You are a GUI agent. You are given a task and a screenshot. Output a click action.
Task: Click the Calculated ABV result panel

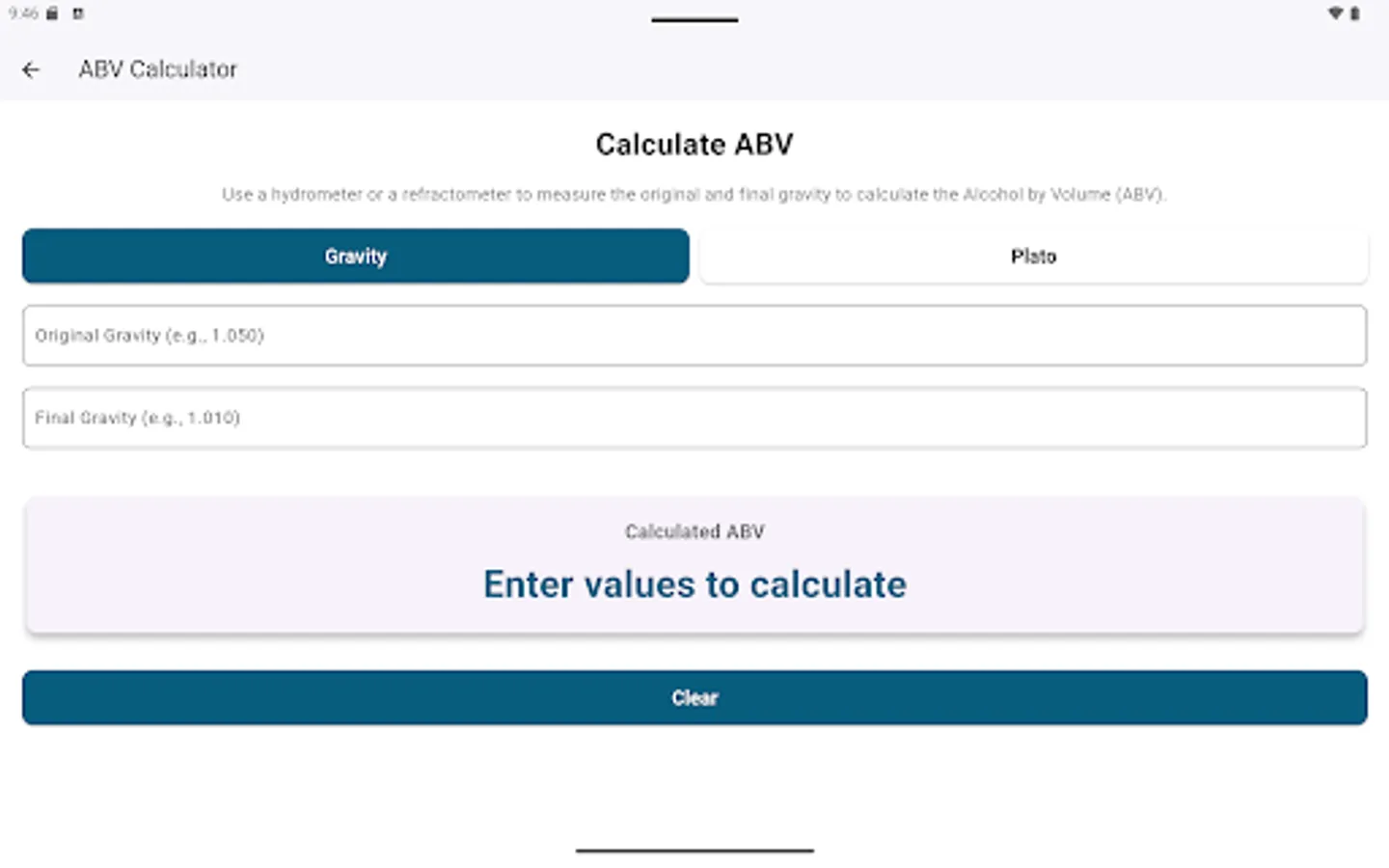pos(694,565)
